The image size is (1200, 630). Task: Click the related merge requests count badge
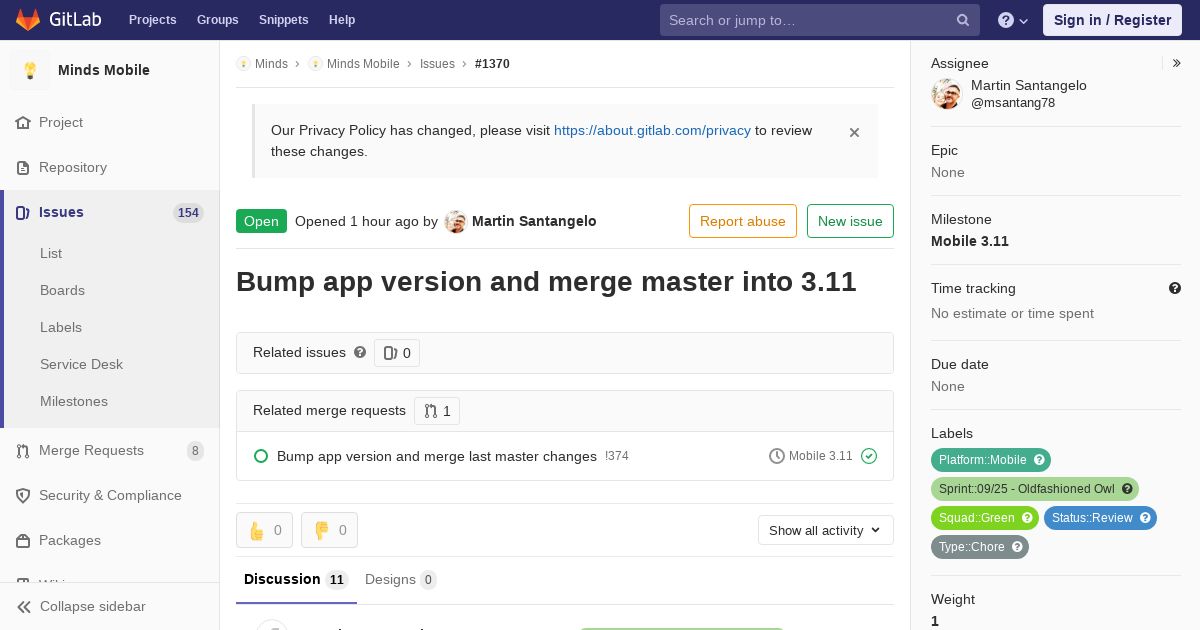point(437,411)
